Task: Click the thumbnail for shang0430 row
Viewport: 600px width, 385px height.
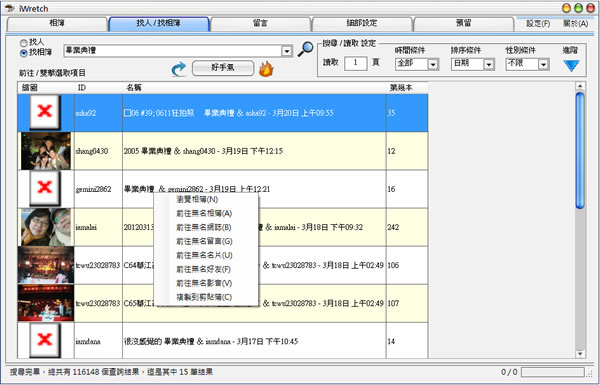Action: (46, 151)
